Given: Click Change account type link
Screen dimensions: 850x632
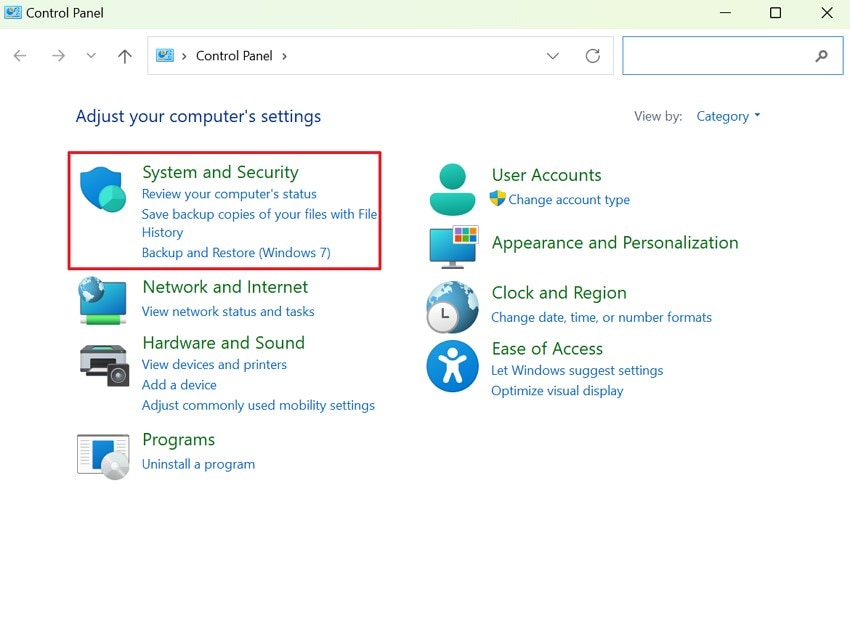Looking at the screenshot, I should (x=569, y=199).
